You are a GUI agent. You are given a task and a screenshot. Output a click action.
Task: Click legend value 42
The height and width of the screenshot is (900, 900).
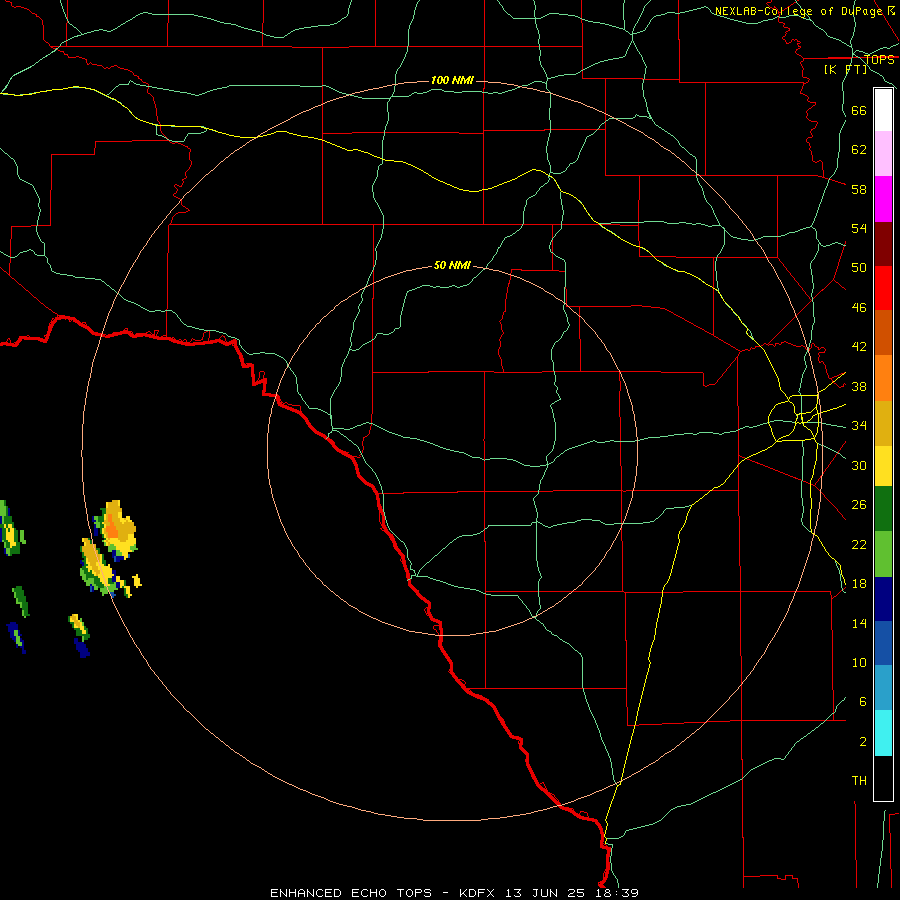[x=859, y=347]
